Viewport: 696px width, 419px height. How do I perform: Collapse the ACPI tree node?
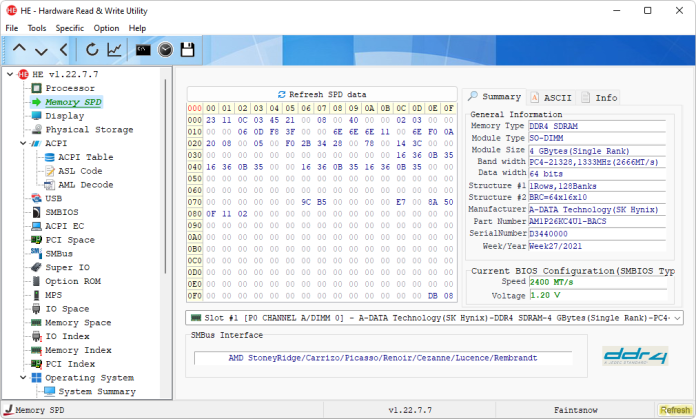coord(23,144)
